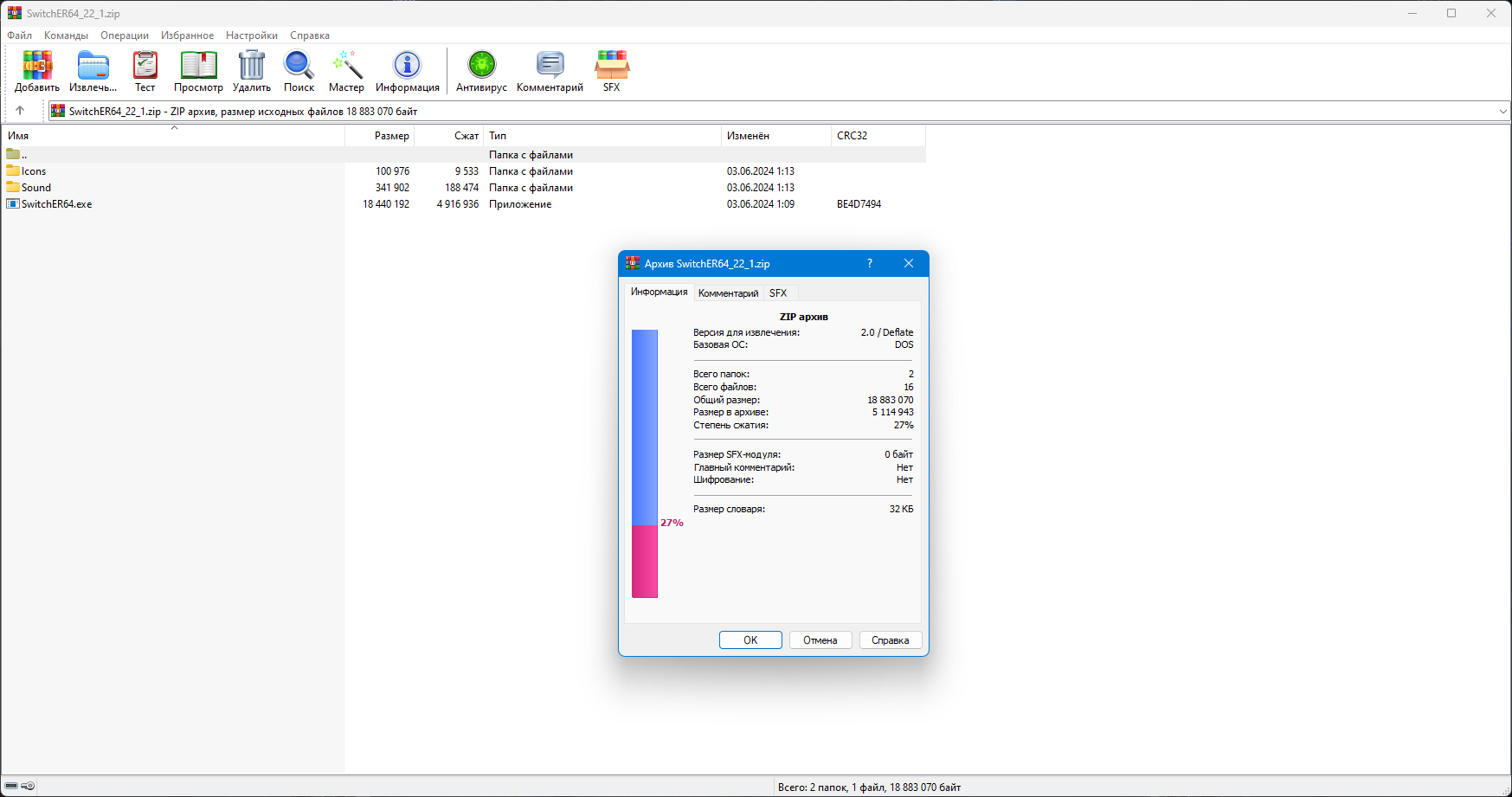This screenshot has width=1512, height=797.
Task: Click the Удалить trash bin icon
Action: 252,65
